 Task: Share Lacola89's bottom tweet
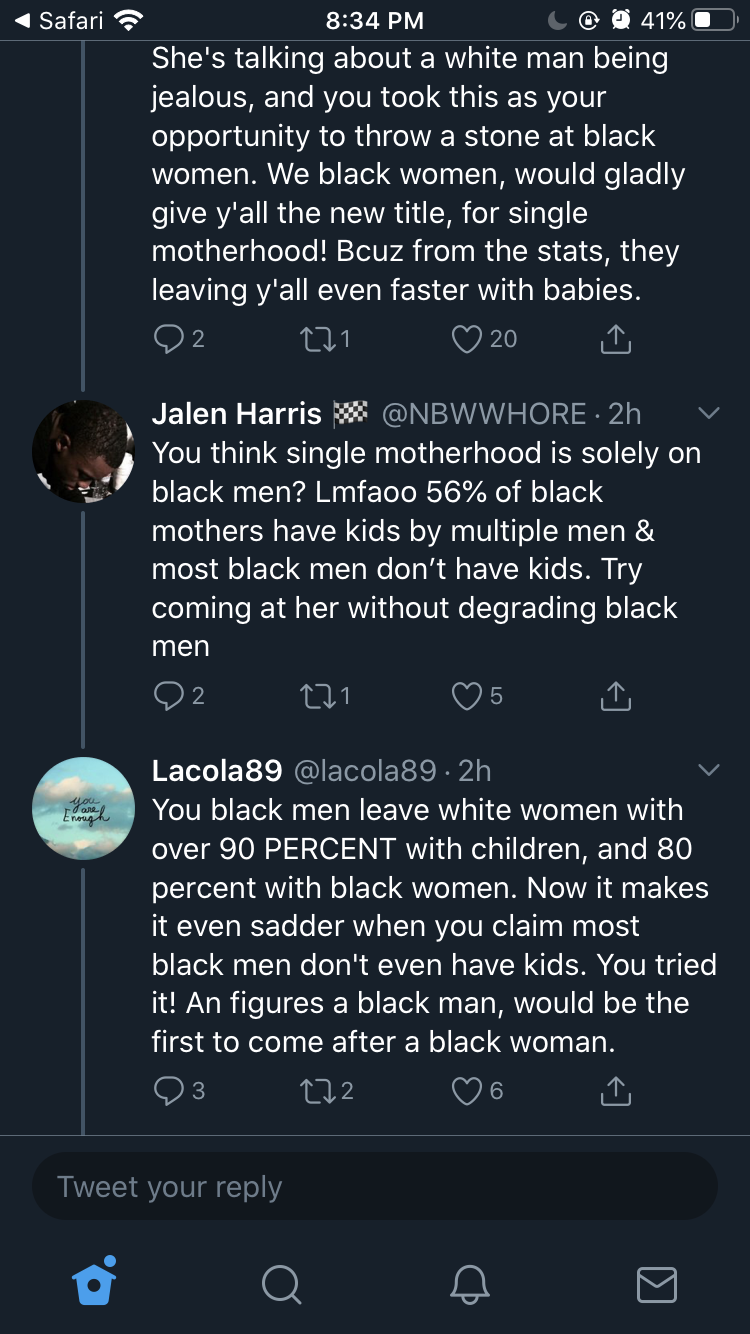point(616,1090)
